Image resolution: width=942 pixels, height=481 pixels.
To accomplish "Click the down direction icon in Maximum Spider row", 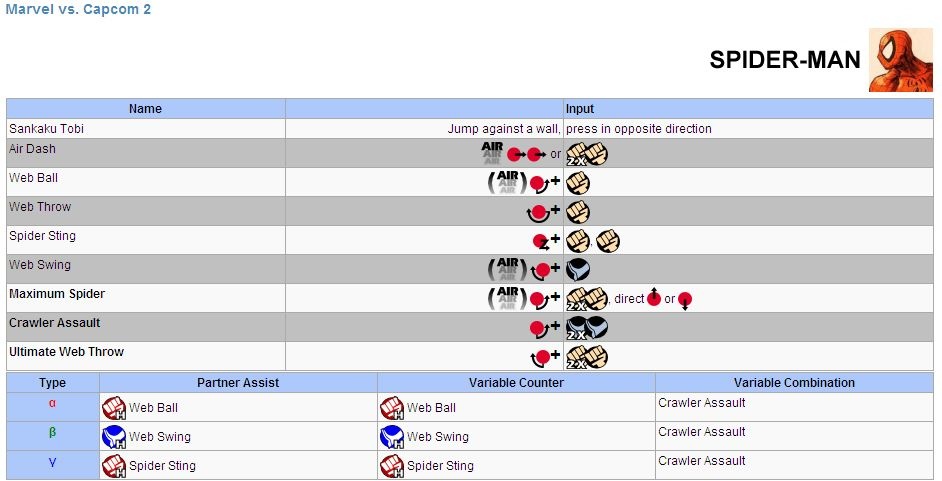I will (685, 300).
